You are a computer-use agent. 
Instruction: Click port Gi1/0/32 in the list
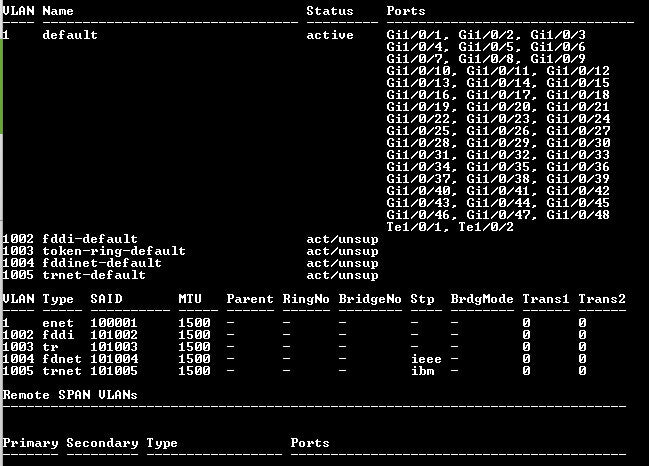498,155
